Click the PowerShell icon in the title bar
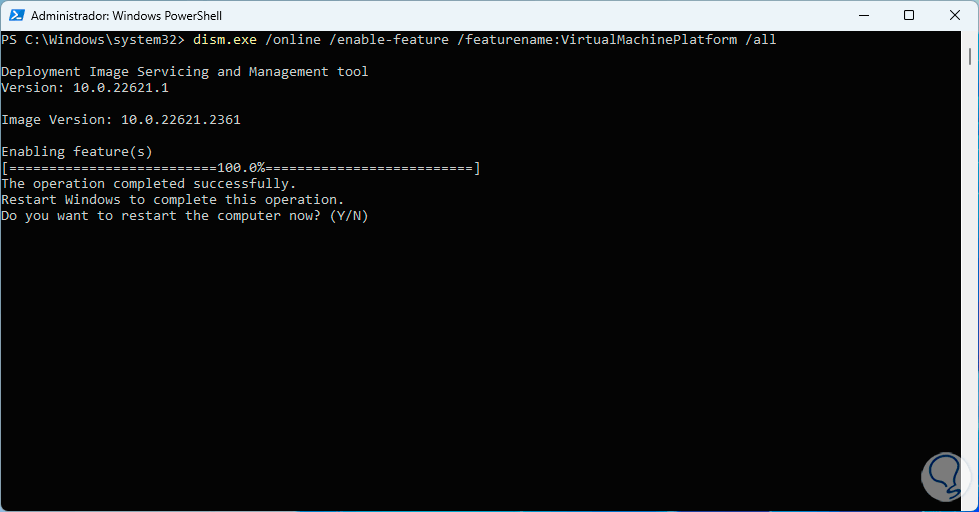The height and width of the screenshot is (512, 979). click(x=16, y=15)
